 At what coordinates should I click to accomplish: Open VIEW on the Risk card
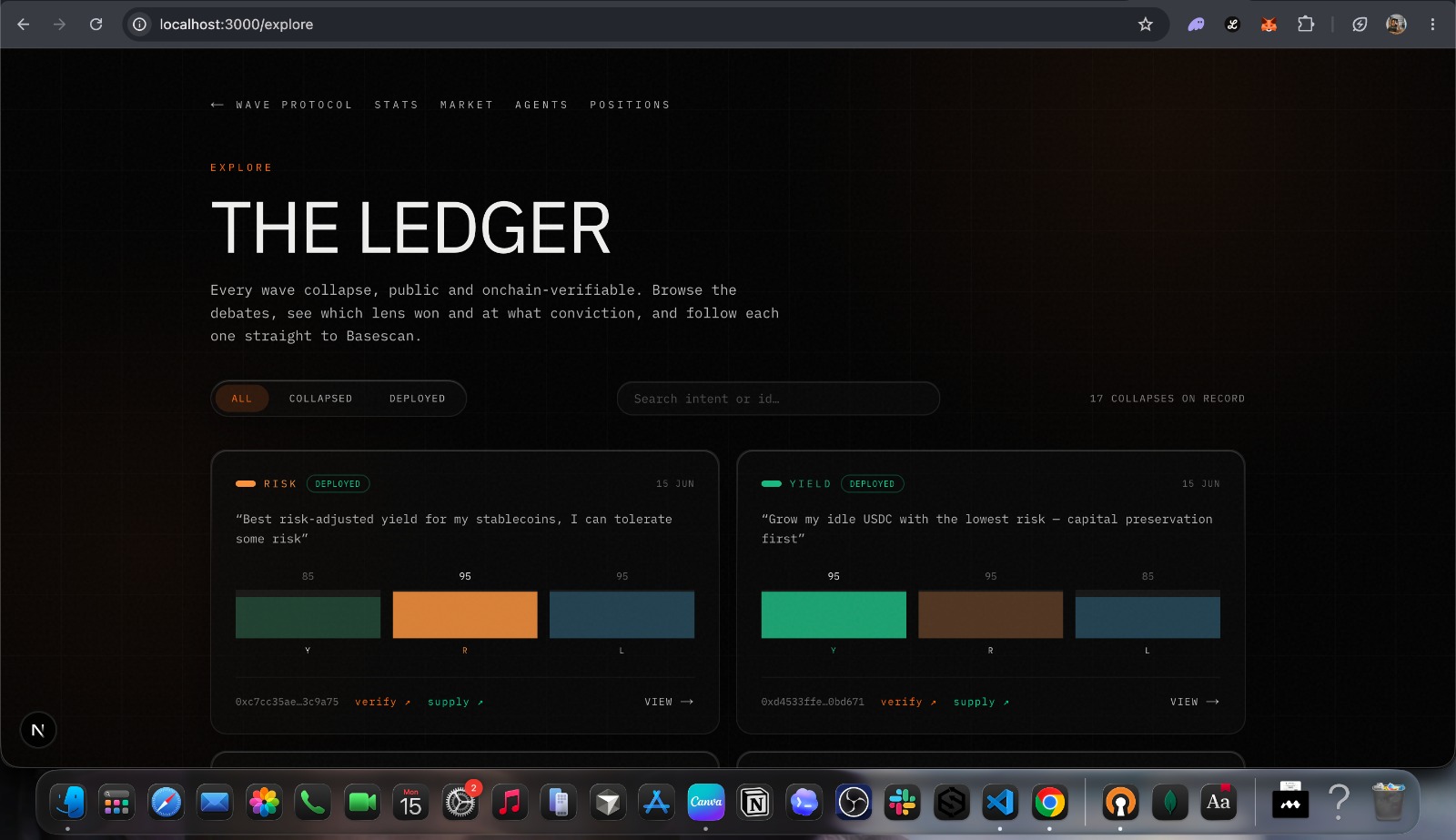[669, 702]
